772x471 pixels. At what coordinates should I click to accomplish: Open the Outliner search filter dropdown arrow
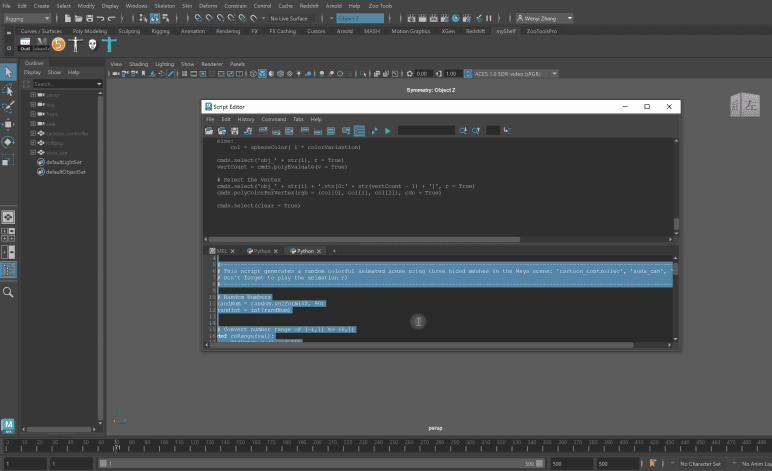(99, 84)
